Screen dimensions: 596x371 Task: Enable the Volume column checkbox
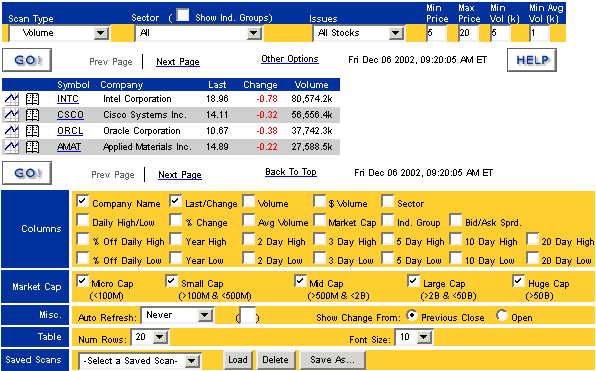coord(248,201)
